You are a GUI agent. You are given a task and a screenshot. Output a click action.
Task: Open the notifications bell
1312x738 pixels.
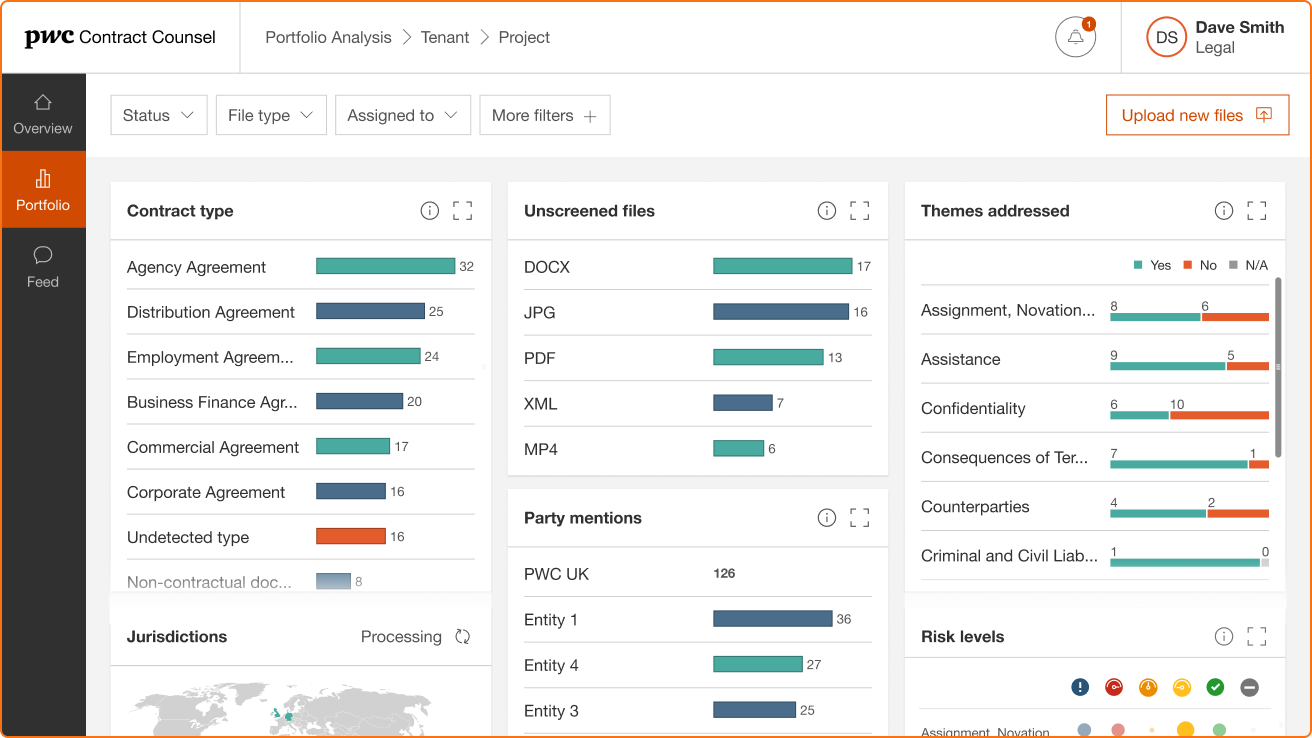[1075, 38]
